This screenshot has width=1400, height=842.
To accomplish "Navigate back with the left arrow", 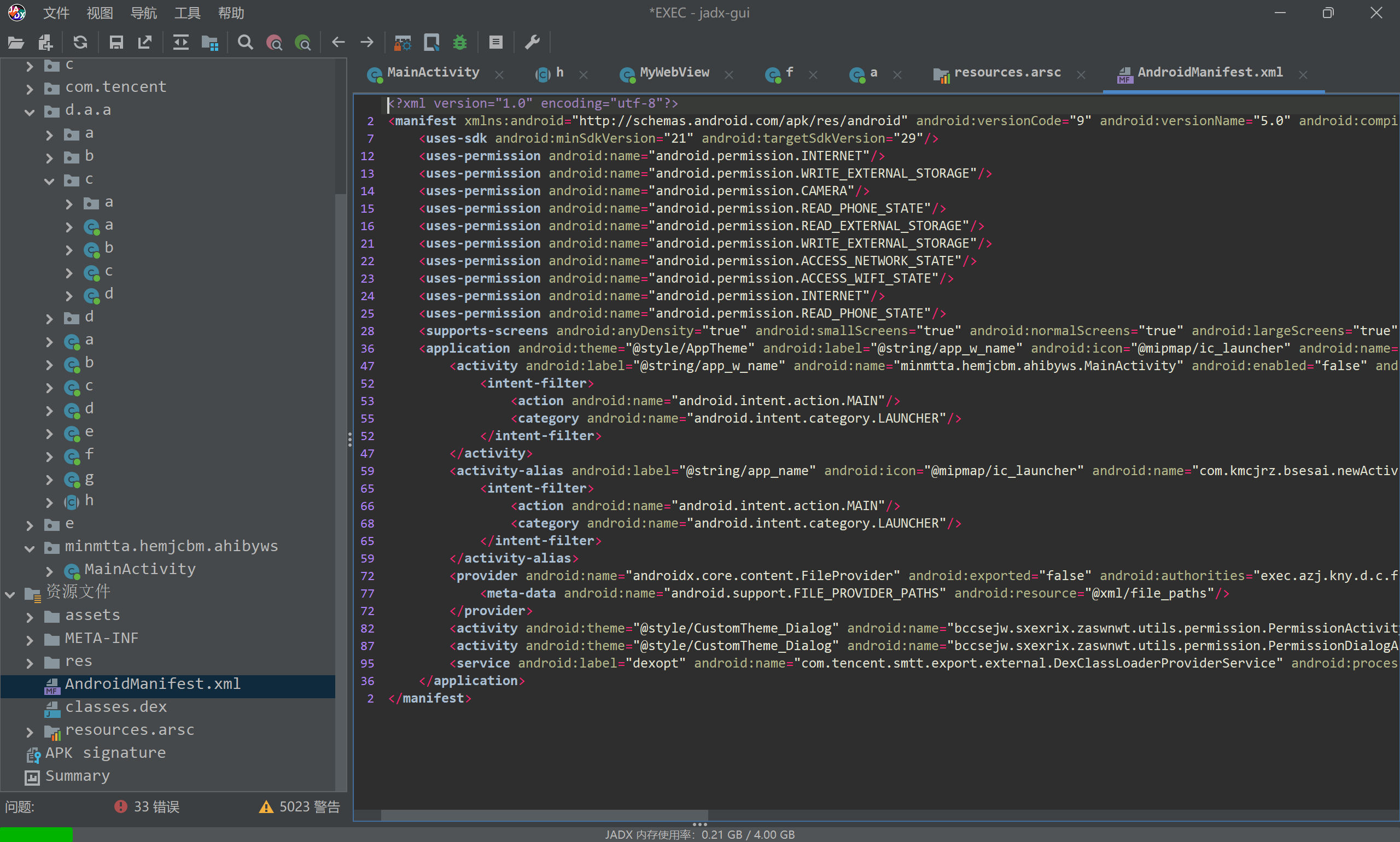I will coord(339,43).
